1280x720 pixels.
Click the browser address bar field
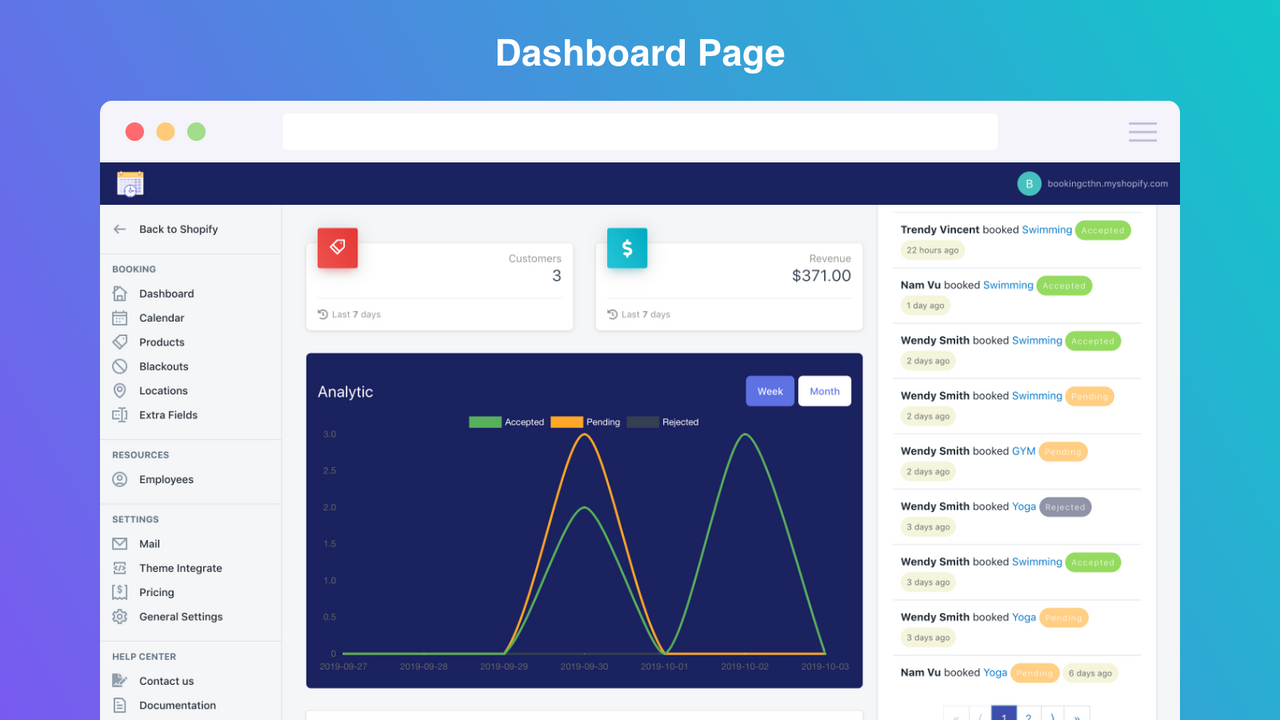[x=640, y=132]
